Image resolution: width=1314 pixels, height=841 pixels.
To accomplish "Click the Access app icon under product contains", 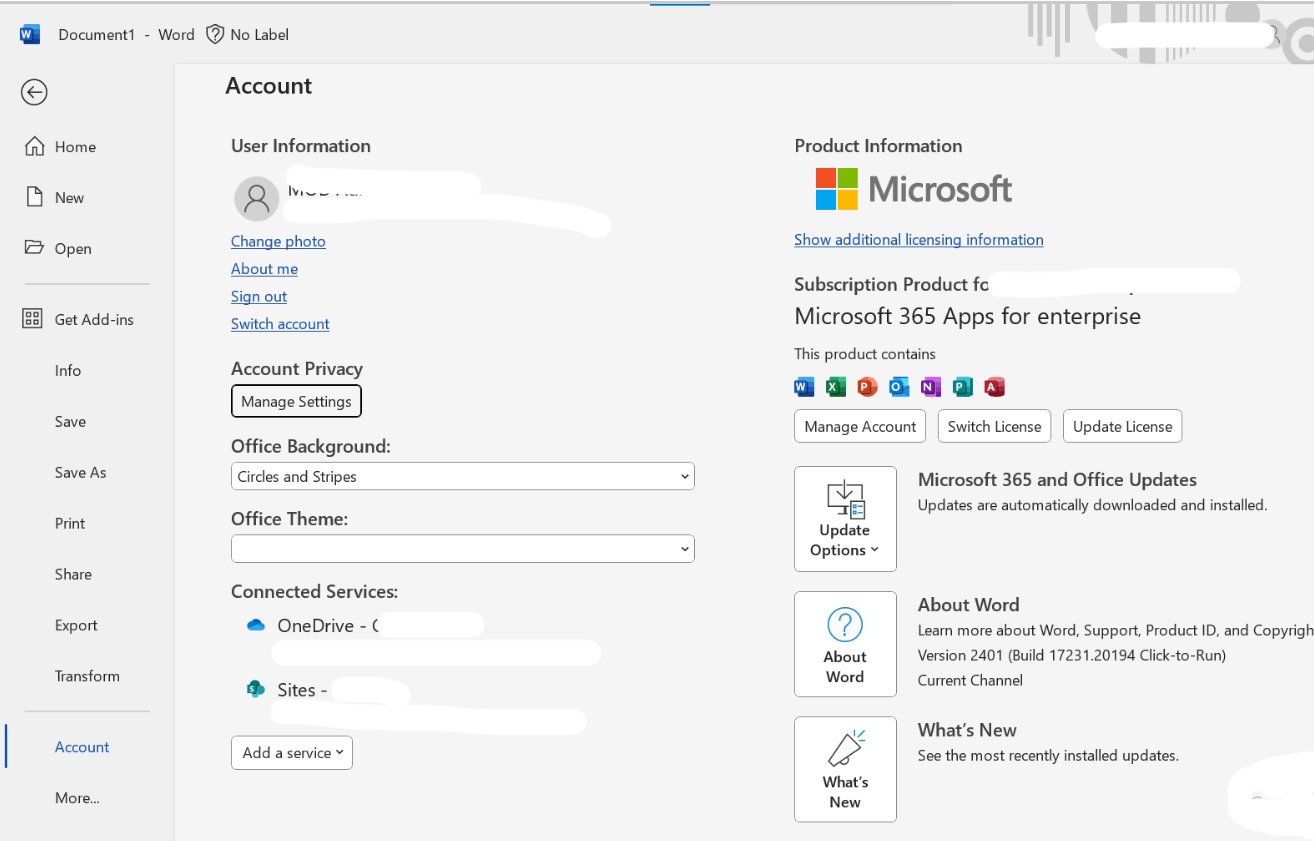I will [x=994, y=387].
